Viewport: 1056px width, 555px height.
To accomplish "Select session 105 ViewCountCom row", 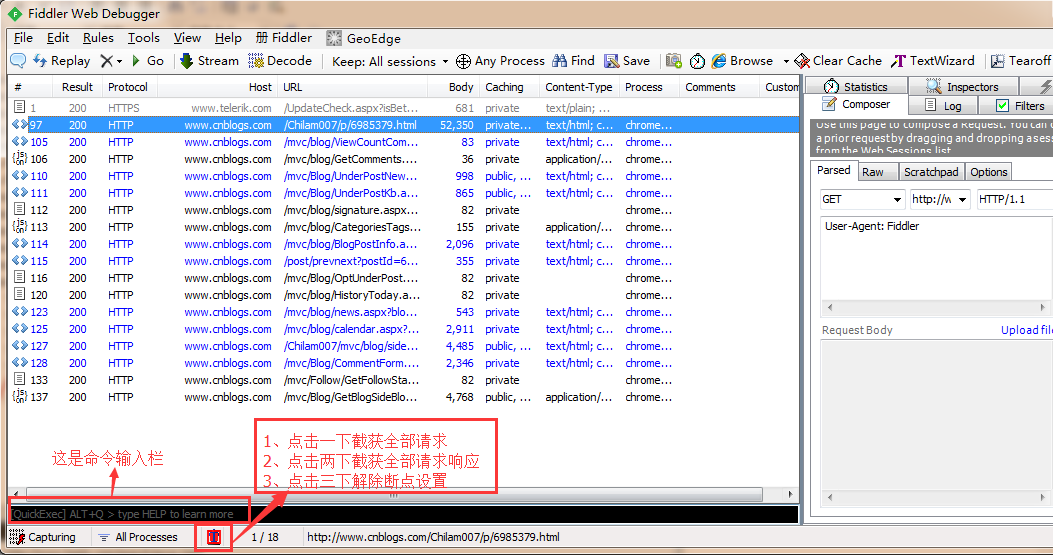I will click(x=403, y=142).
